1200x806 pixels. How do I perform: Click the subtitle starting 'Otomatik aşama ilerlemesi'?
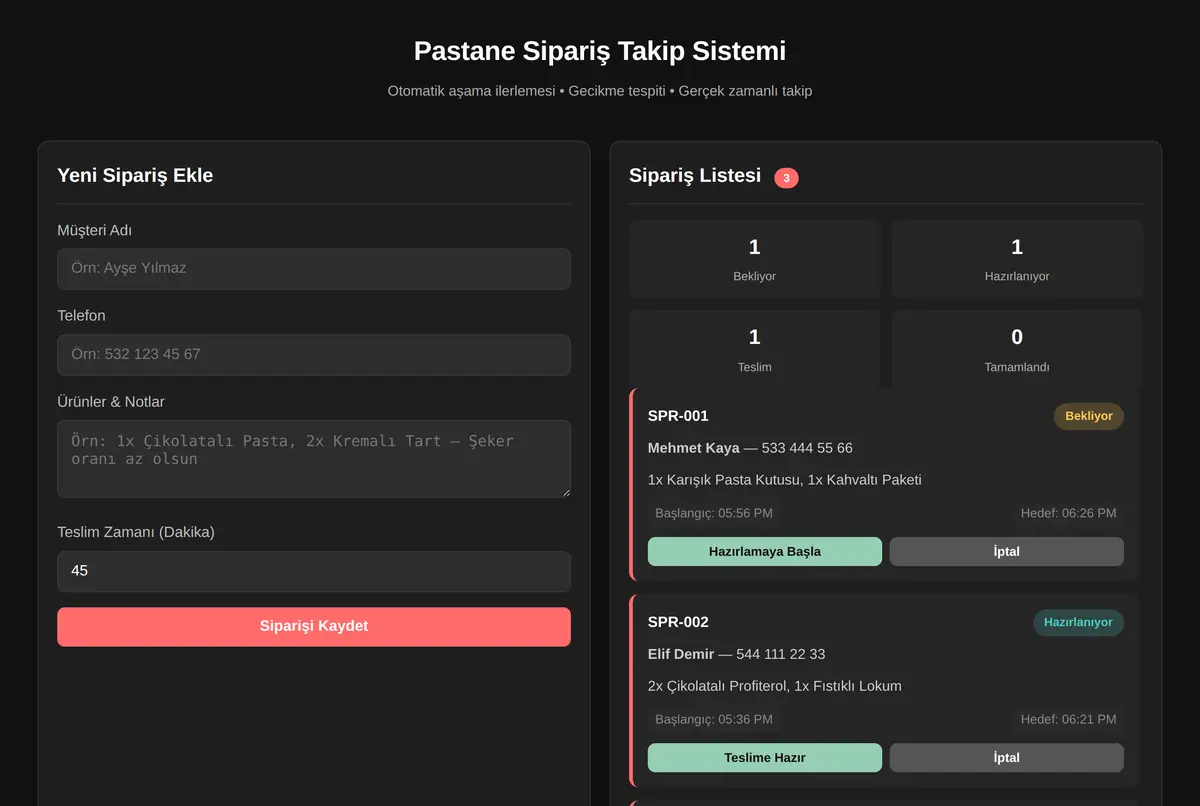pos(600,91)
